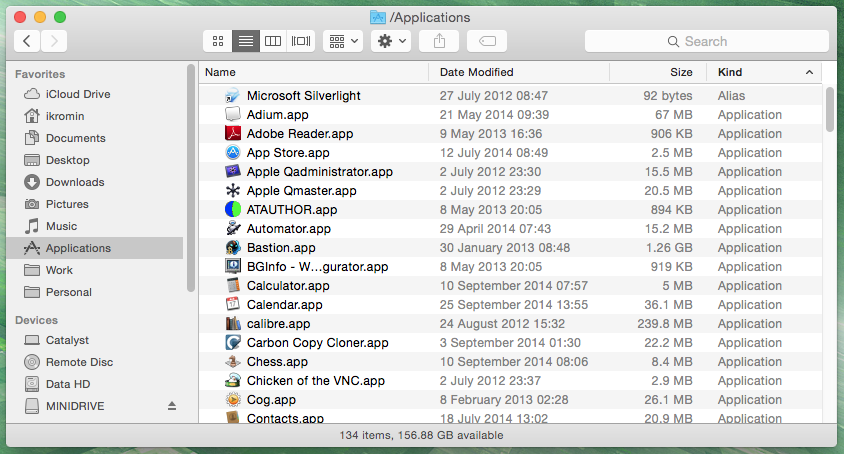Click the Share toolbar icon
Image resolution: width=844 pixels, height=454 pixels.
coord(439,41)
